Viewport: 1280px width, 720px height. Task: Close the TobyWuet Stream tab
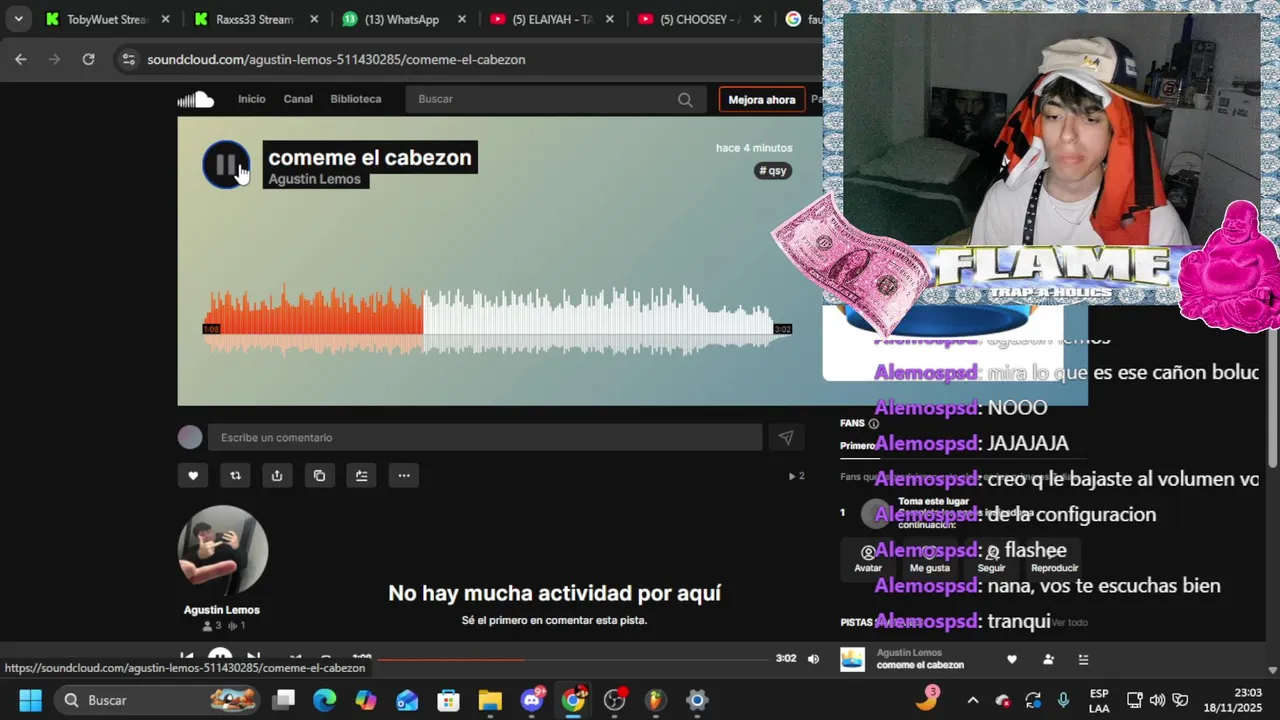click(166, 19)
